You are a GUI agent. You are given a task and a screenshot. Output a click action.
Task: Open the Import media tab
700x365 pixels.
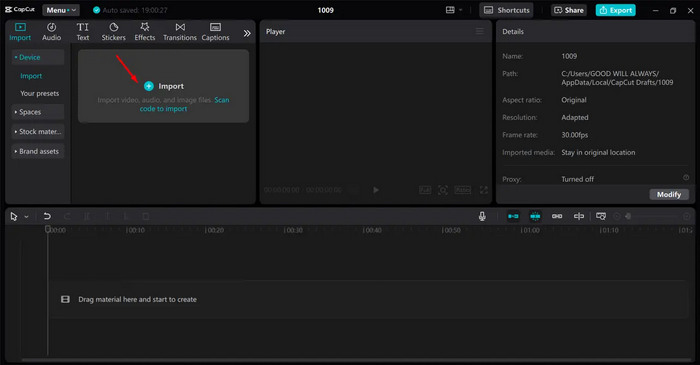coord(20,32)
